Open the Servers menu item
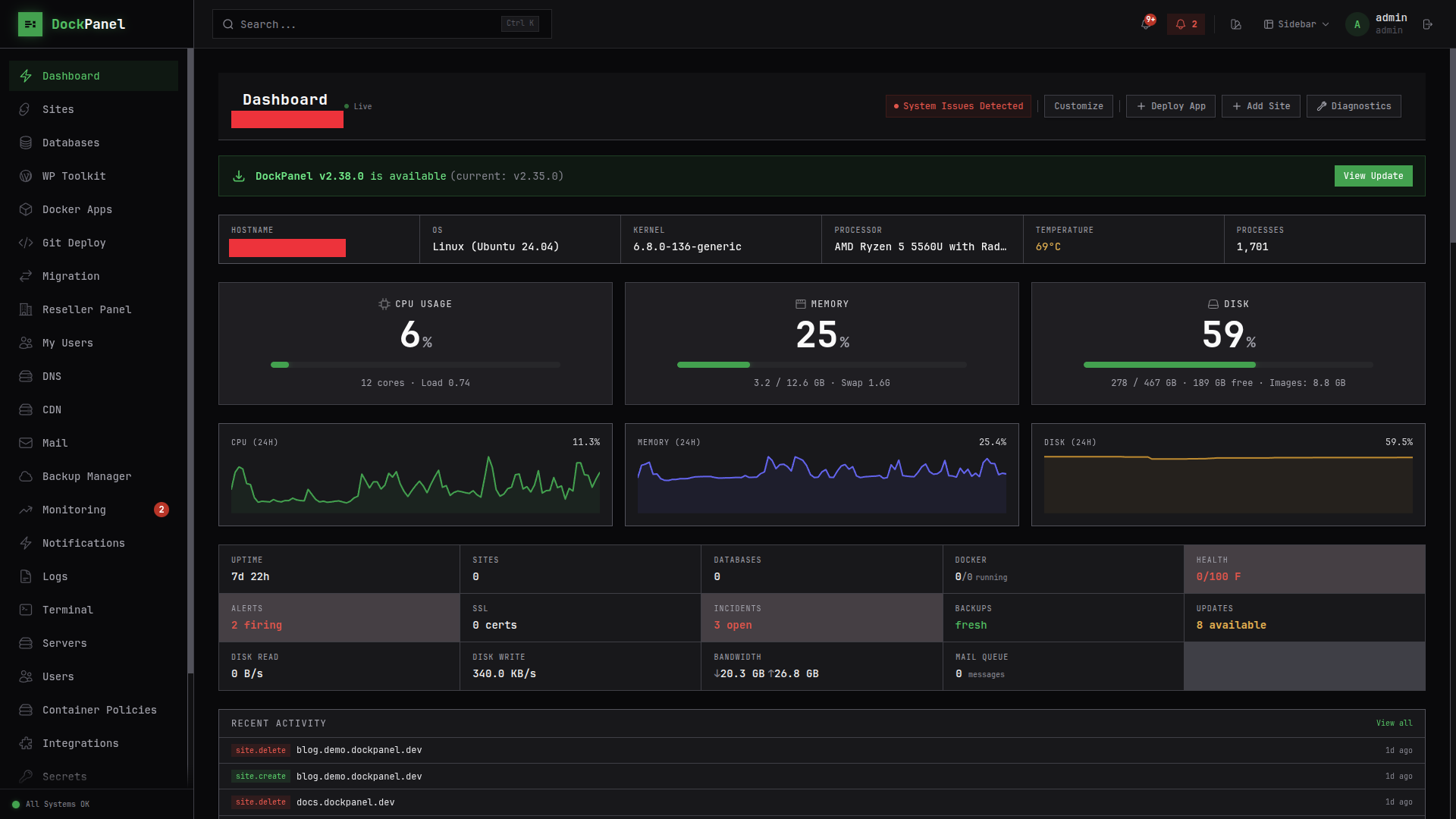This screenshot has width=1456, height=819. (93, 643)
